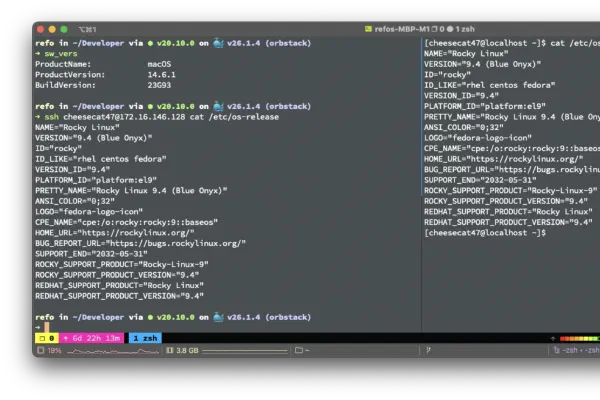
Task: Select the "1 zsh" tmux window tab
Action: (145, 339)
